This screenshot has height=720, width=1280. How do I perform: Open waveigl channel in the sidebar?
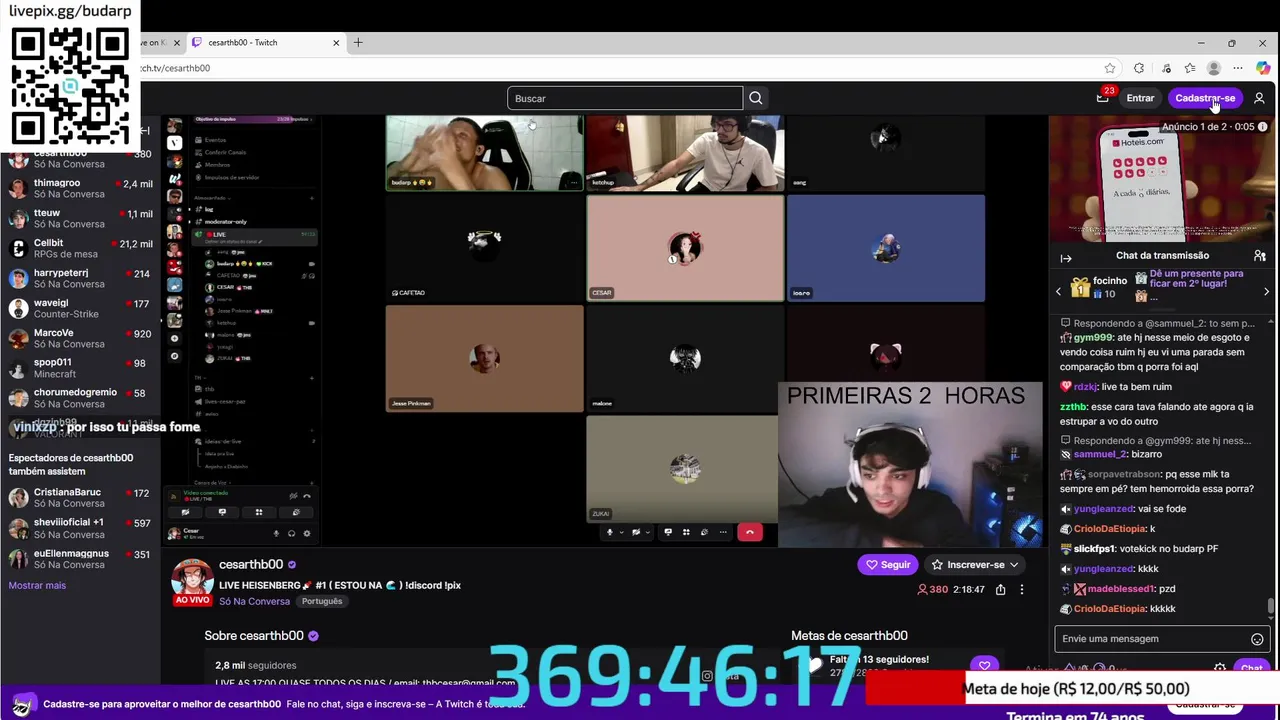click(x=80, y=308)
